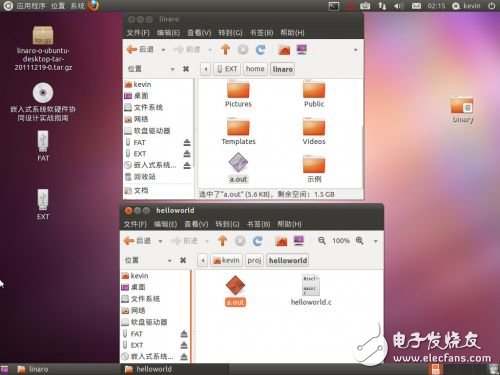Close sidebar pane in helloworld window
The height and width of the screenshot is (375, 500).
(183, 260)
